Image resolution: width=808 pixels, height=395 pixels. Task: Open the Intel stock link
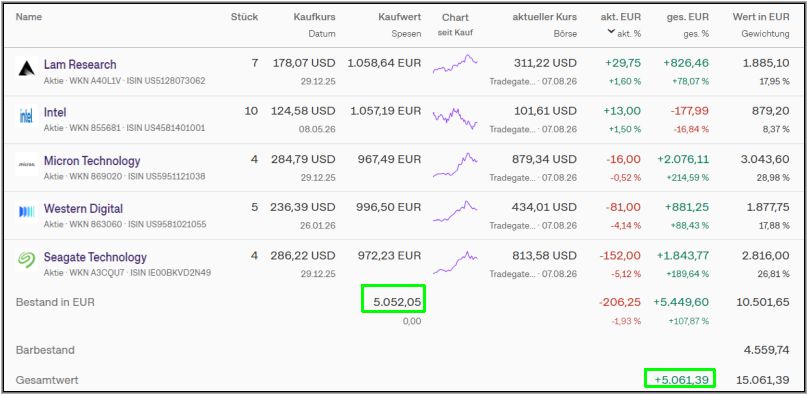coord(55,112)
